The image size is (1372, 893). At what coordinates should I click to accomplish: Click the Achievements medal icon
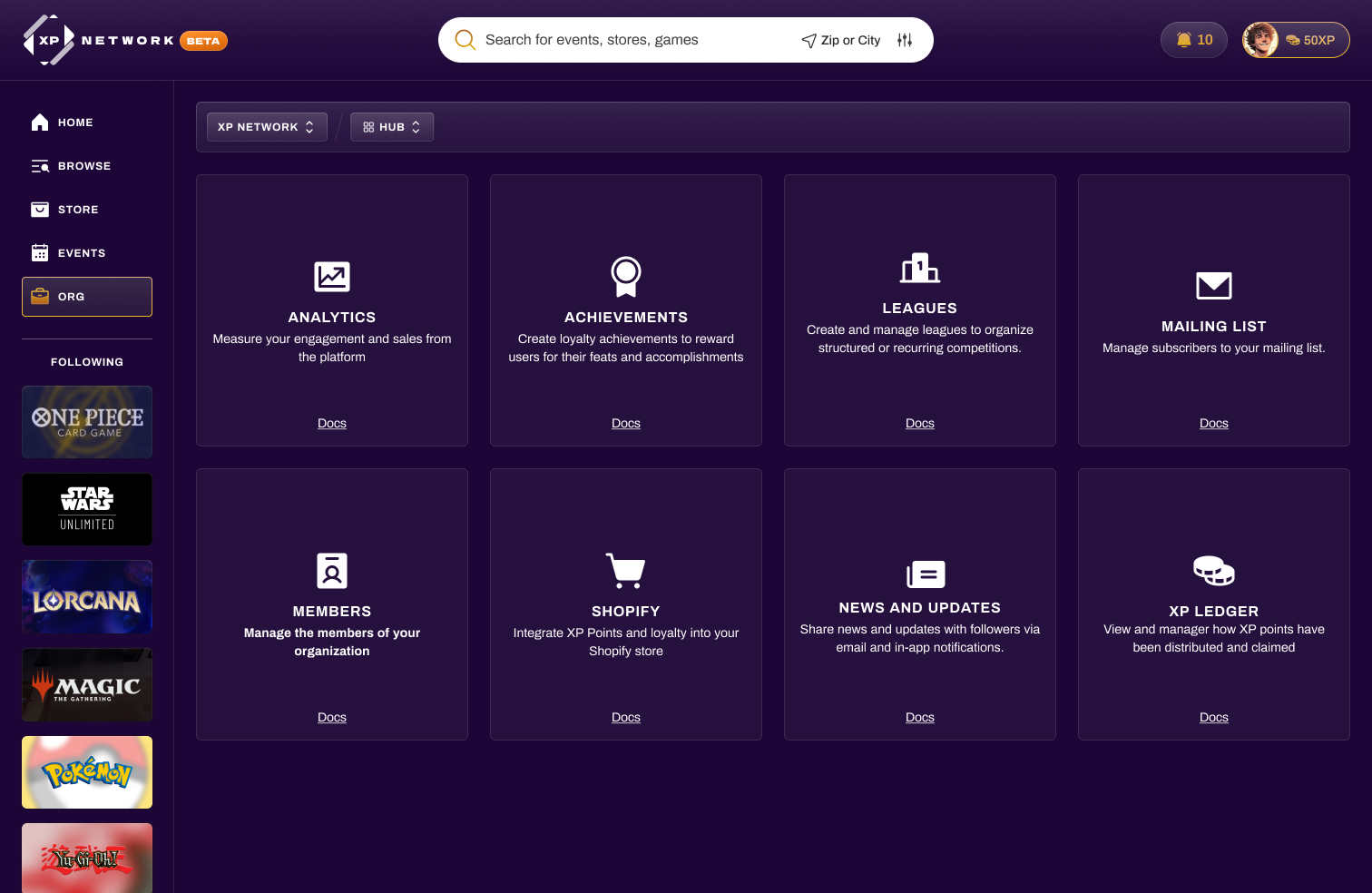click(626, 277)
